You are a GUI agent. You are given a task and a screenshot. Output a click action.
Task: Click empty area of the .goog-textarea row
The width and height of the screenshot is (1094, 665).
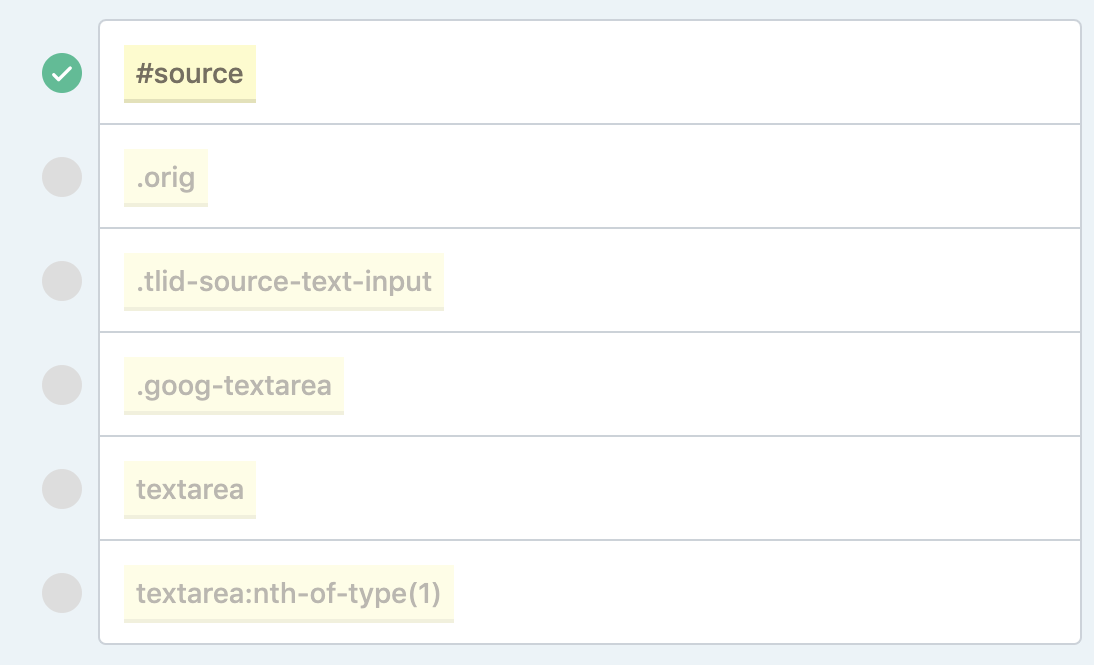[712, 385]
